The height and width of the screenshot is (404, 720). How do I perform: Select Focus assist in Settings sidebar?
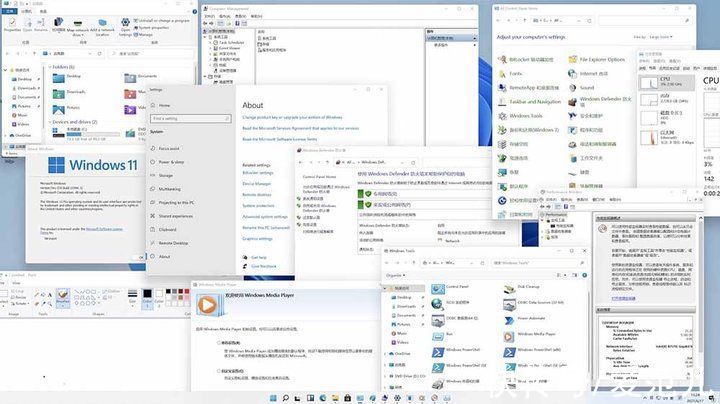tap(169, 149)
